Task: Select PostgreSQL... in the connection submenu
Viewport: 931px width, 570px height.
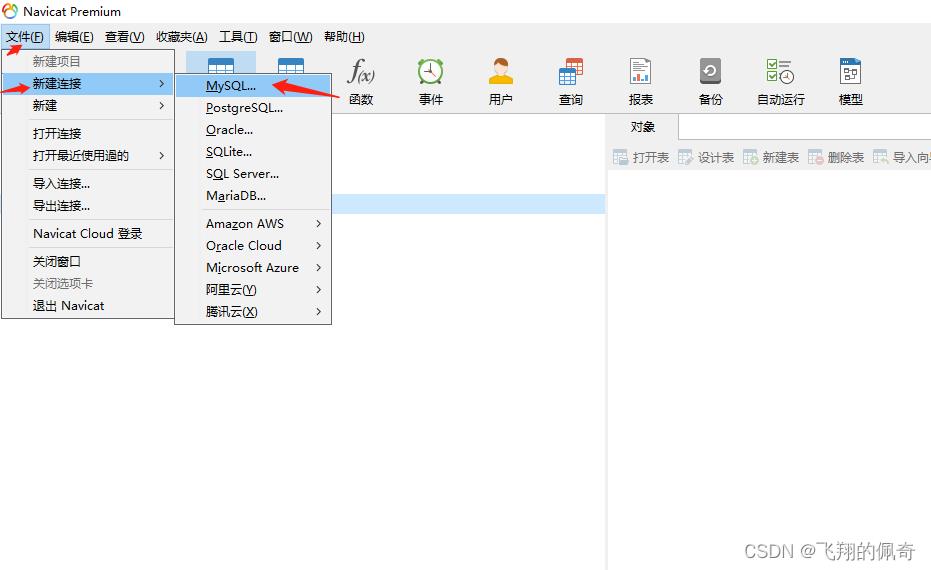Action: coord(244,108)
